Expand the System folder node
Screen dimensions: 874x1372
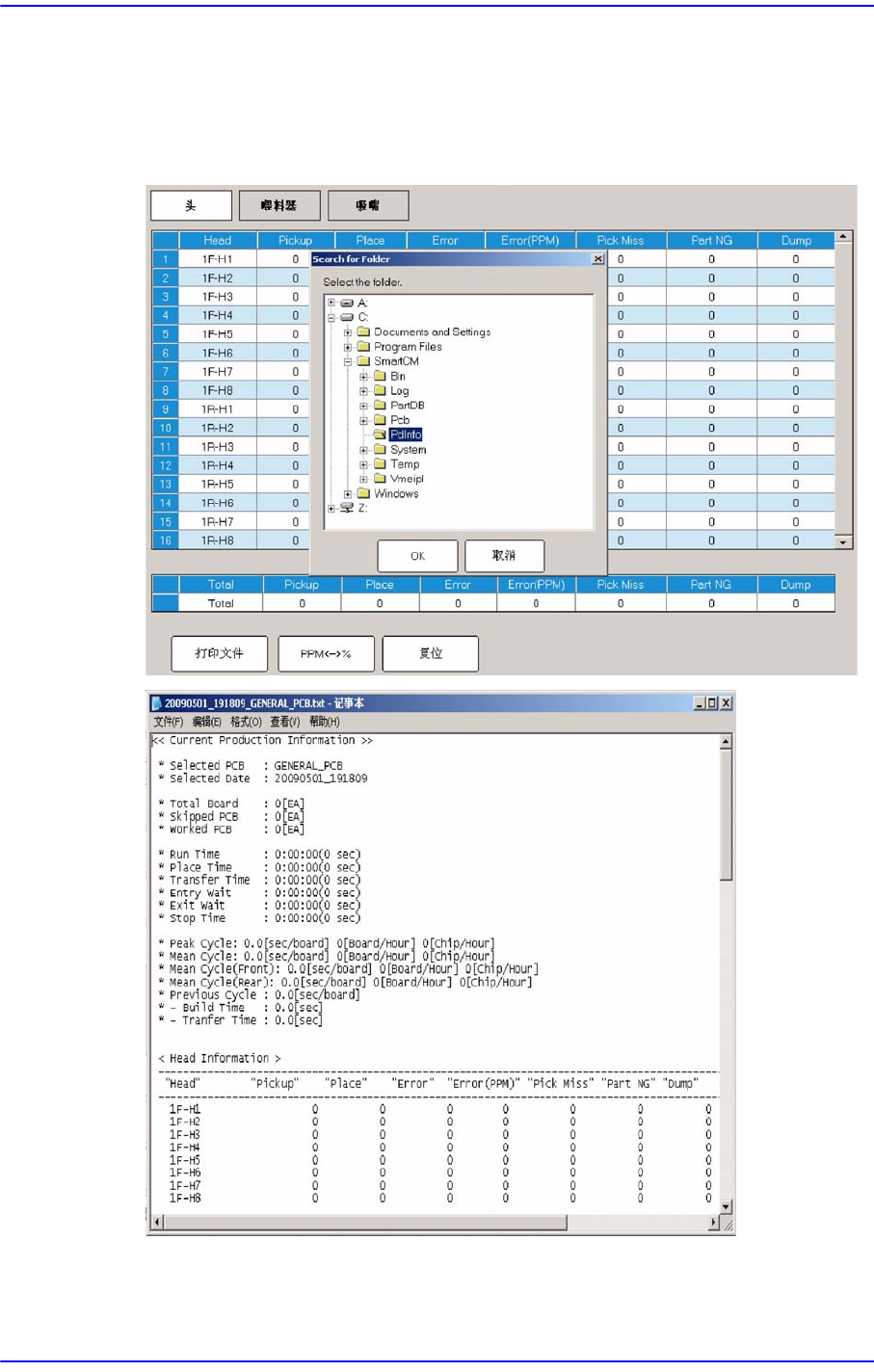click(x=364, y=450)
